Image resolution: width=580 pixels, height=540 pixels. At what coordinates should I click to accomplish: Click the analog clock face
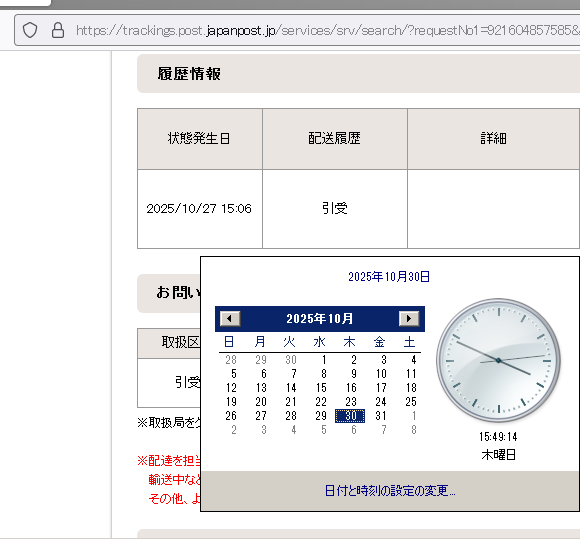tap(498, 360)
